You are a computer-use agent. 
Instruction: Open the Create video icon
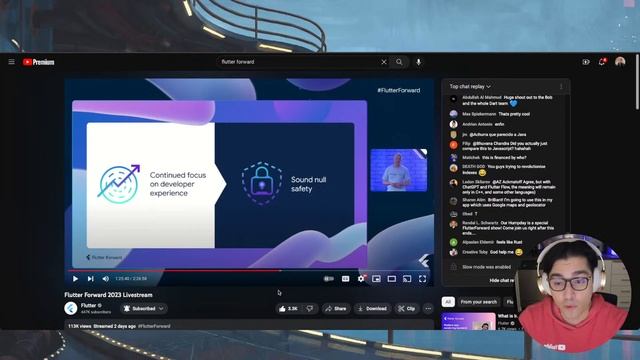pos(586,62)
